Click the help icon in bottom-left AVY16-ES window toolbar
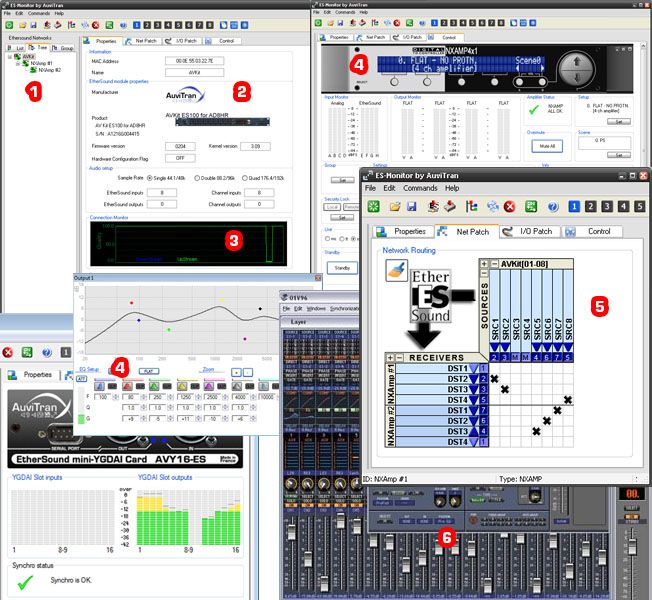 (47, 353)
